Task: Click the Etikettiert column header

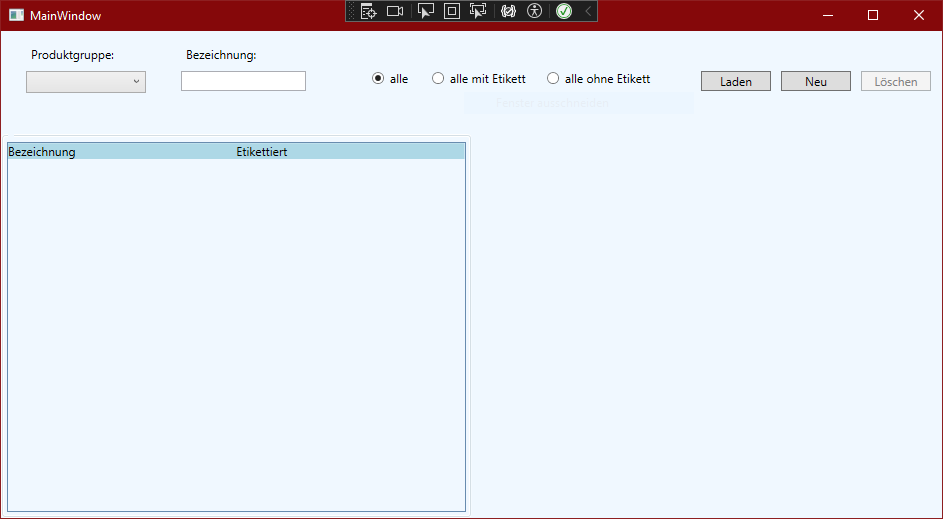Action: (262, 152)
